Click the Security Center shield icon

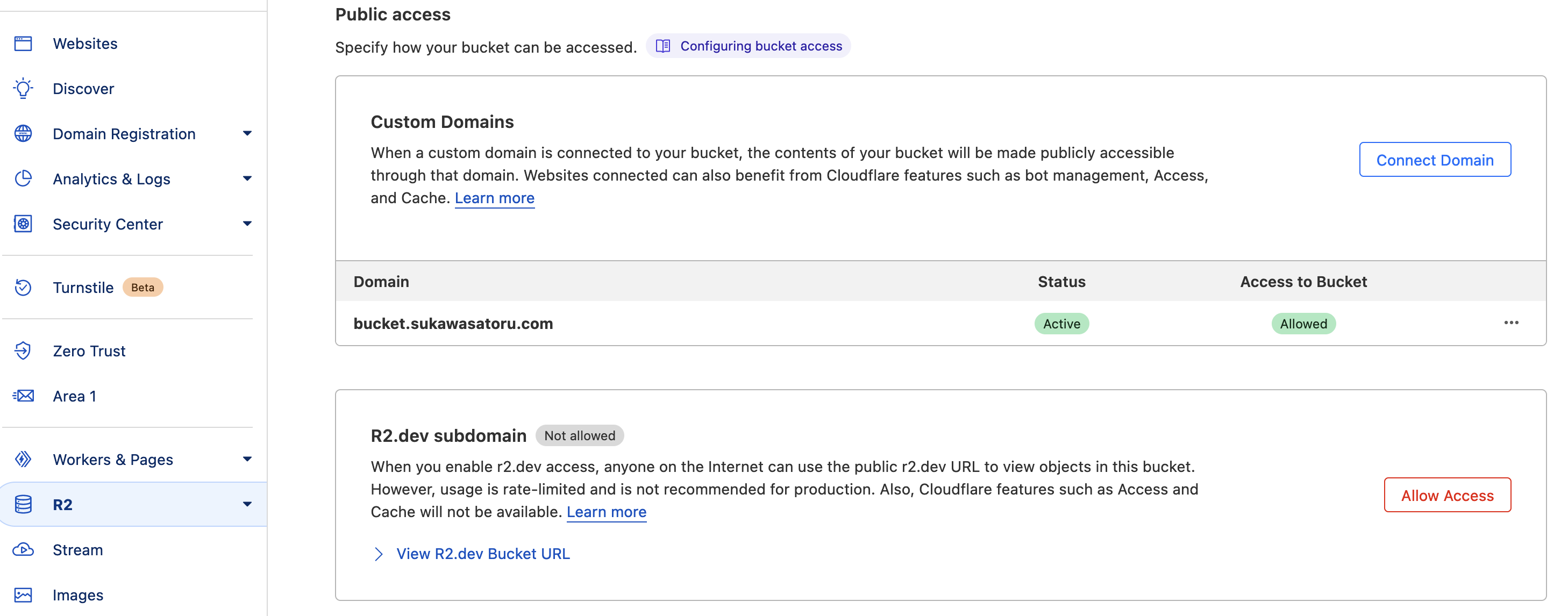click(23, 224)
